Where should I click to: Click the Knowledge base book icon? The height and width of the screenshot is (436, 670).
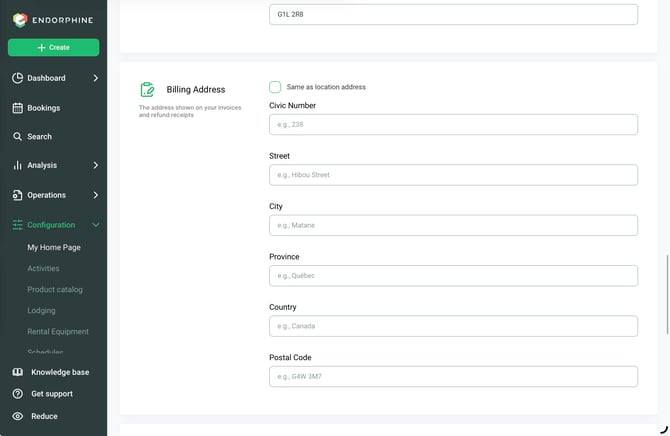point(18,372)
